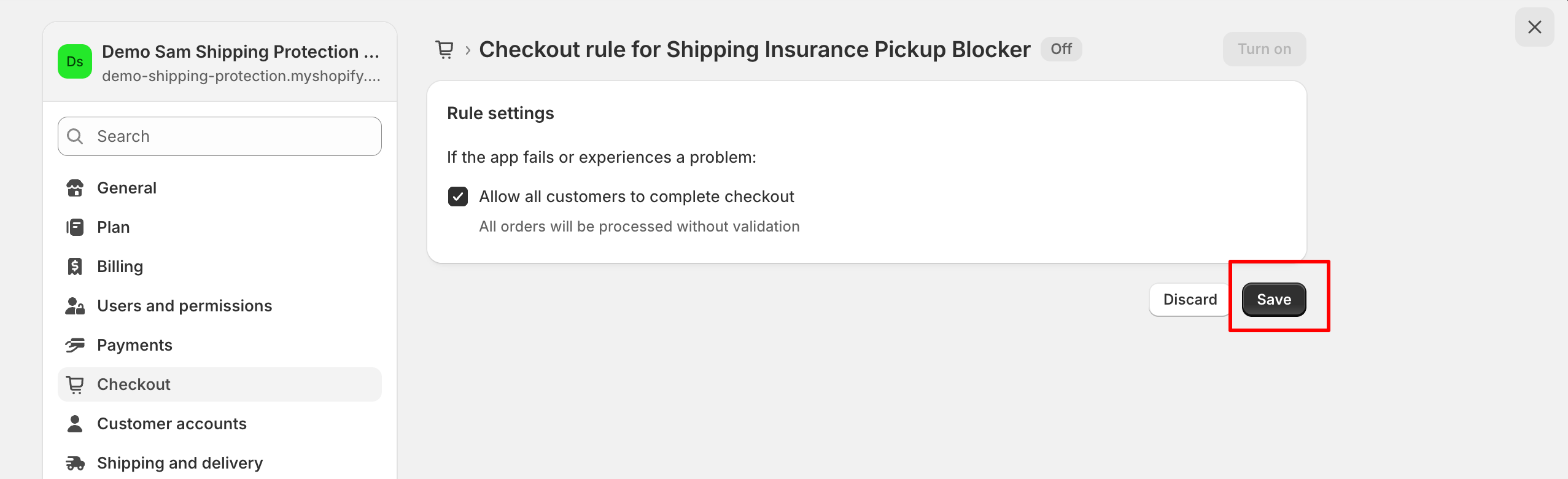Click the green Ds store avatar
The height and width of the screenshot is (479, 1568).
pyautogui.click(x=75, y=61)
